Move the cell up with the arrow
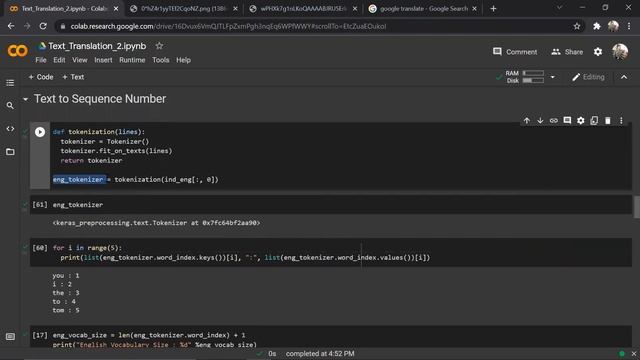The width and height of the screenshot is (640, 360). [x=527, y=120]
